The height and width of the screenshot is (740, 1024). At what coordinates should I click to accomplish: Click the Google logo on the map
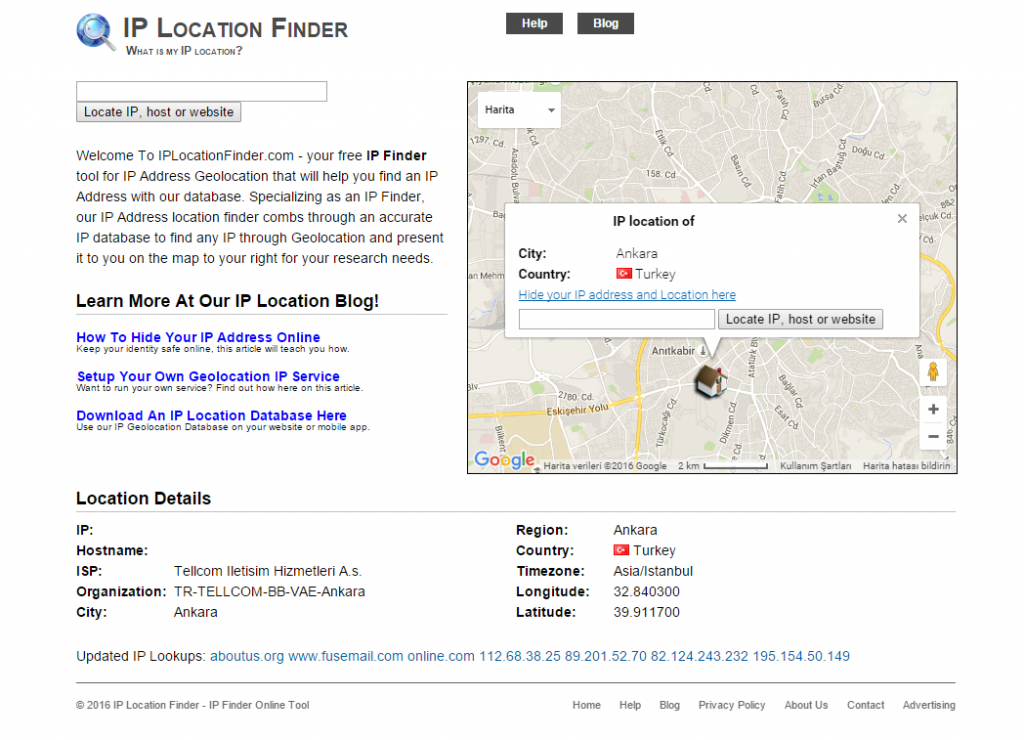[505, 460]
